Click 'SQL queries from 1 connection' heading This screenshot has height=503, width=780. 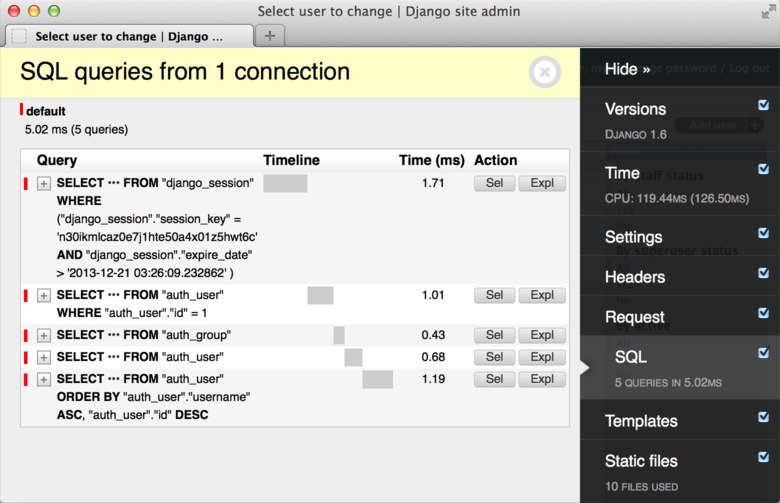(x=185, y=72)
